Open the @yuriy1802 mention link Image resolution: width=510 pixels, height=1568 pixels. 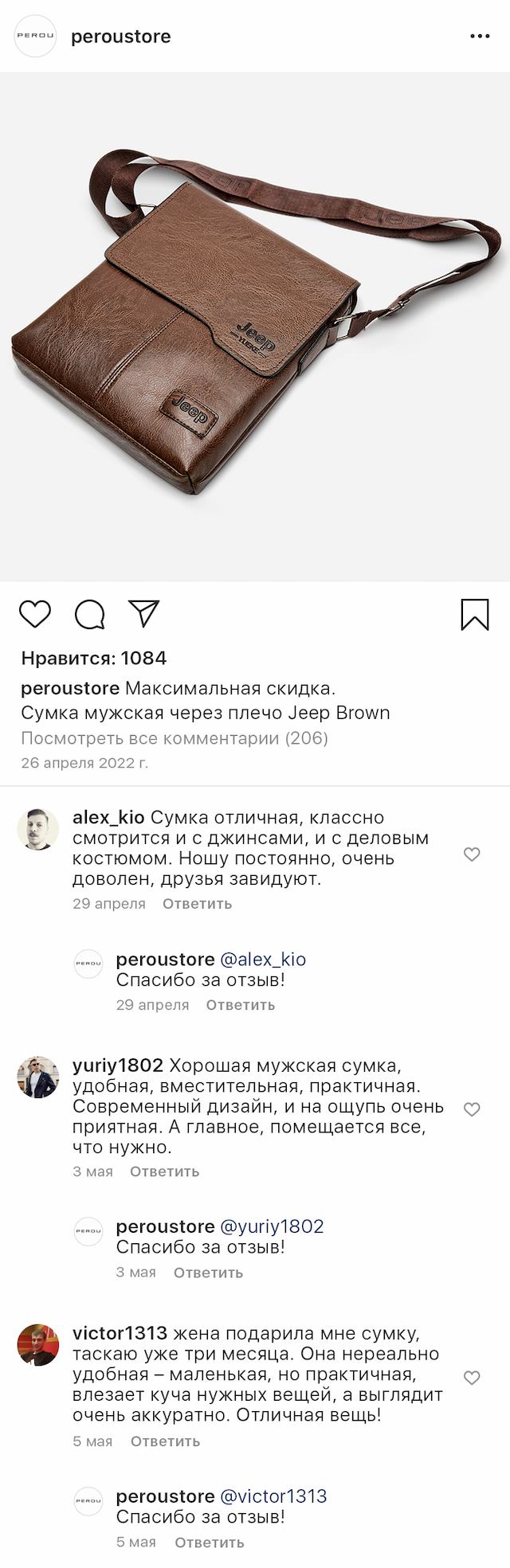[271, 1226]
